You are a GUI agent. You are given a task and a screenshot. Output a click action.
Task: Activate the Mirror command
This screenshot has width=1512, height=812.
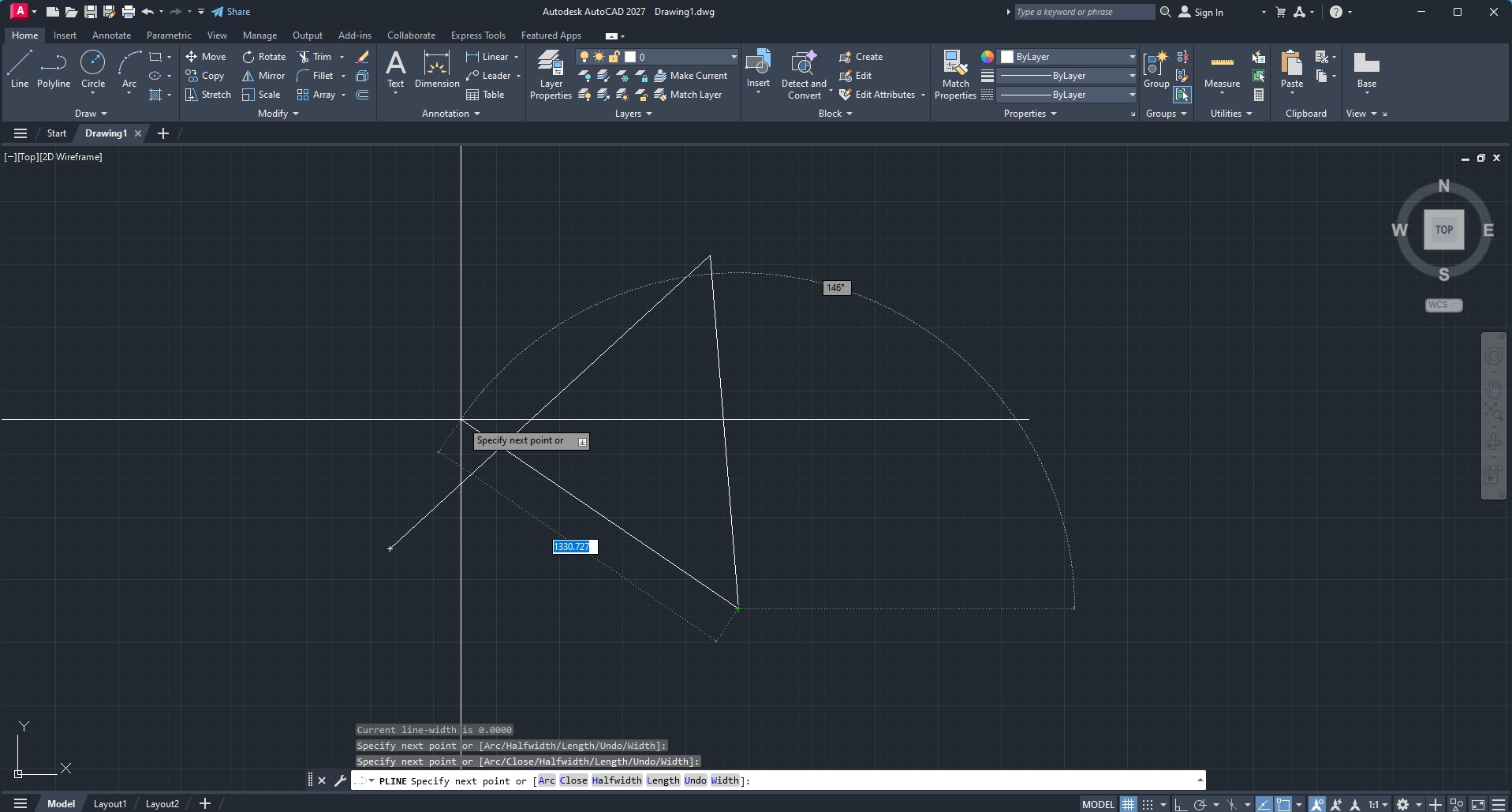pyautogui.click(x=263, y=76)
